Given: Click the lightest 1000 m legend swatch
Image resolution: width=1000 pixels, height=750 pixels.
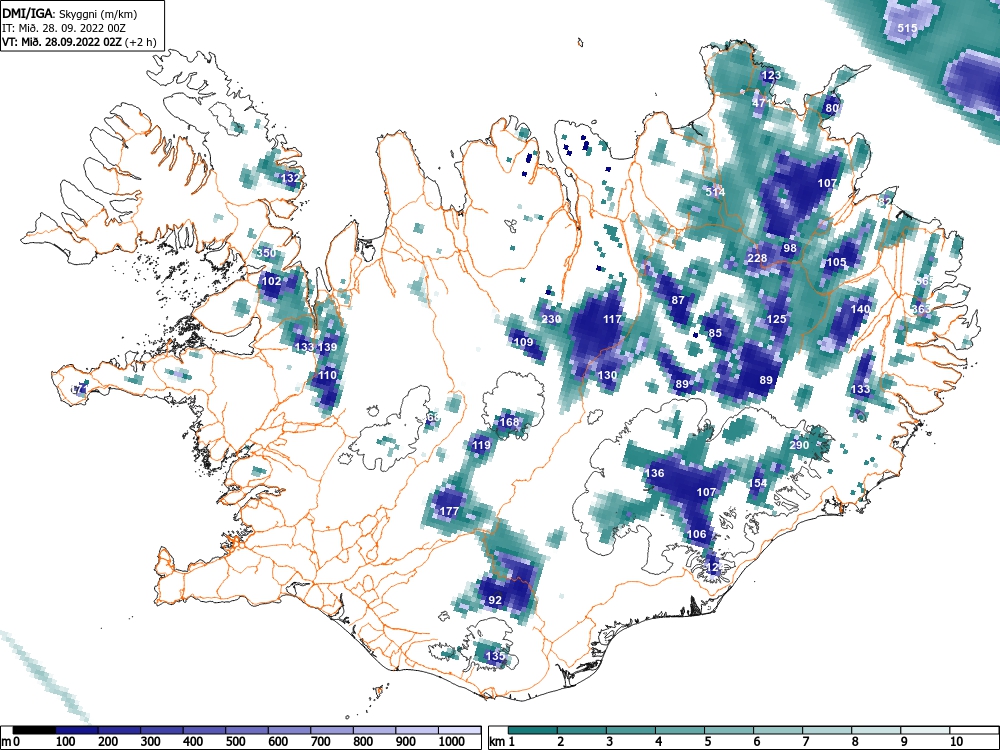Looking at the screenshot, I should point(460,730).
